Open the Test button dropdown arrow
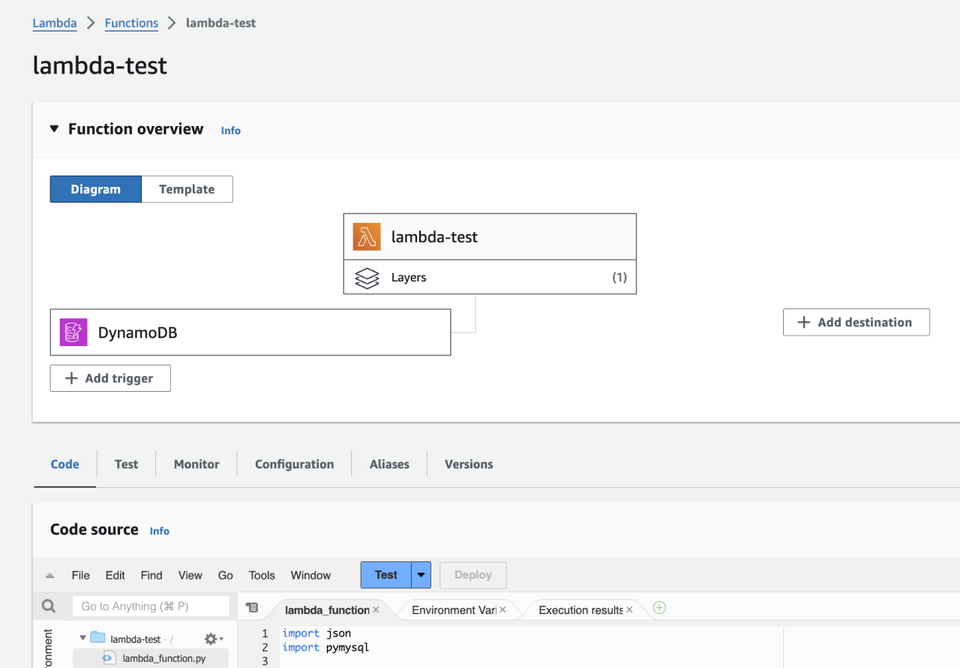 [420, 575]
